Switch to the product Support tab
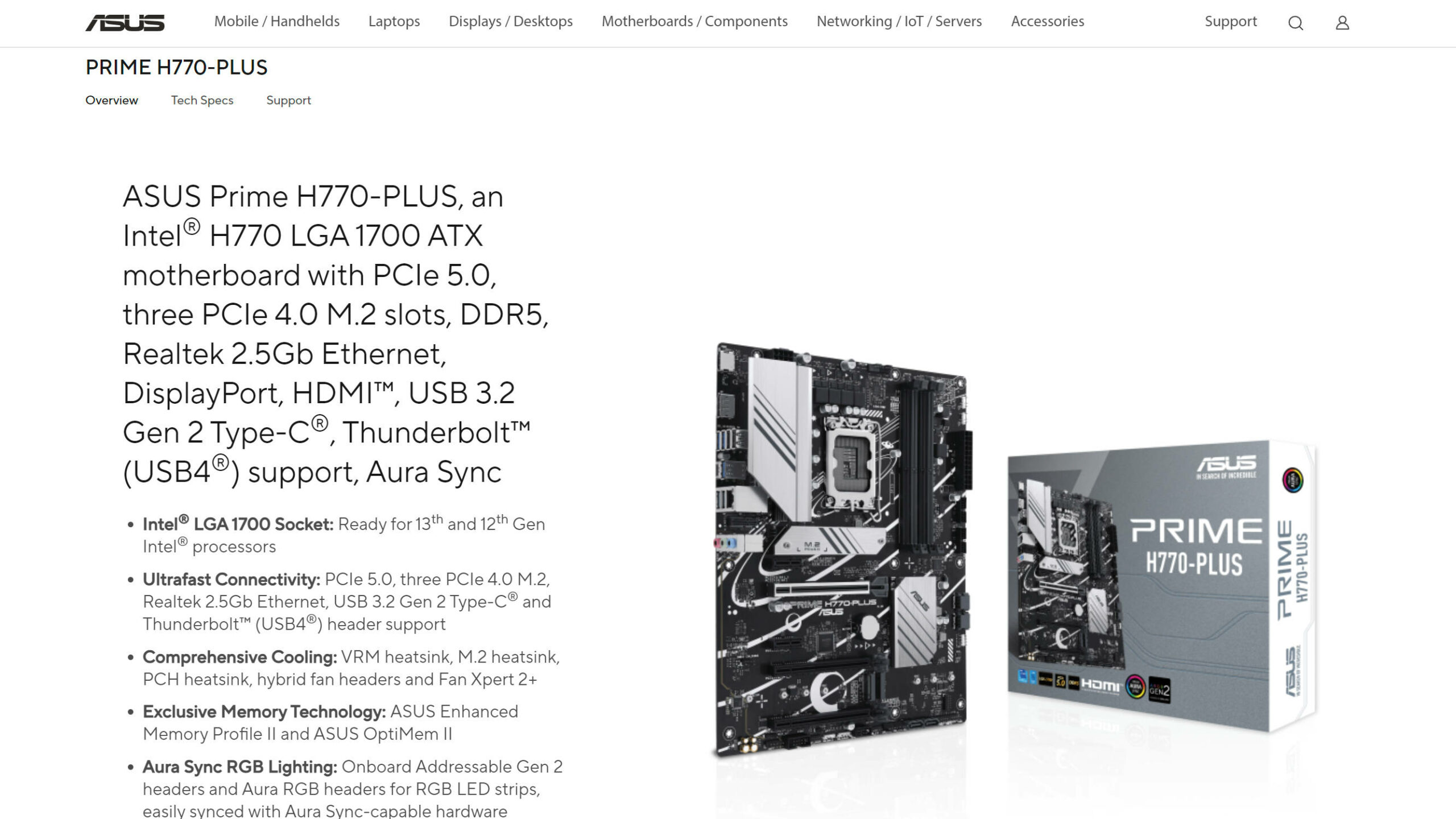The height and width of the screenshot is (819, 1456). (288, 100)
